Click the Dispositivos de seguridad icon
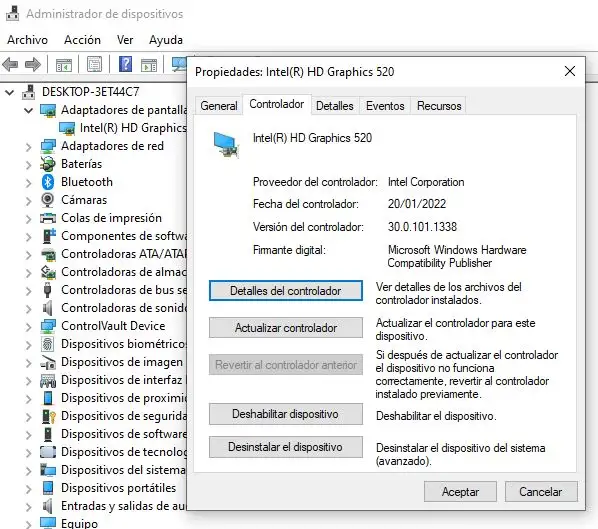This screenshot has height=529, width=598. (x=48, y=416)
